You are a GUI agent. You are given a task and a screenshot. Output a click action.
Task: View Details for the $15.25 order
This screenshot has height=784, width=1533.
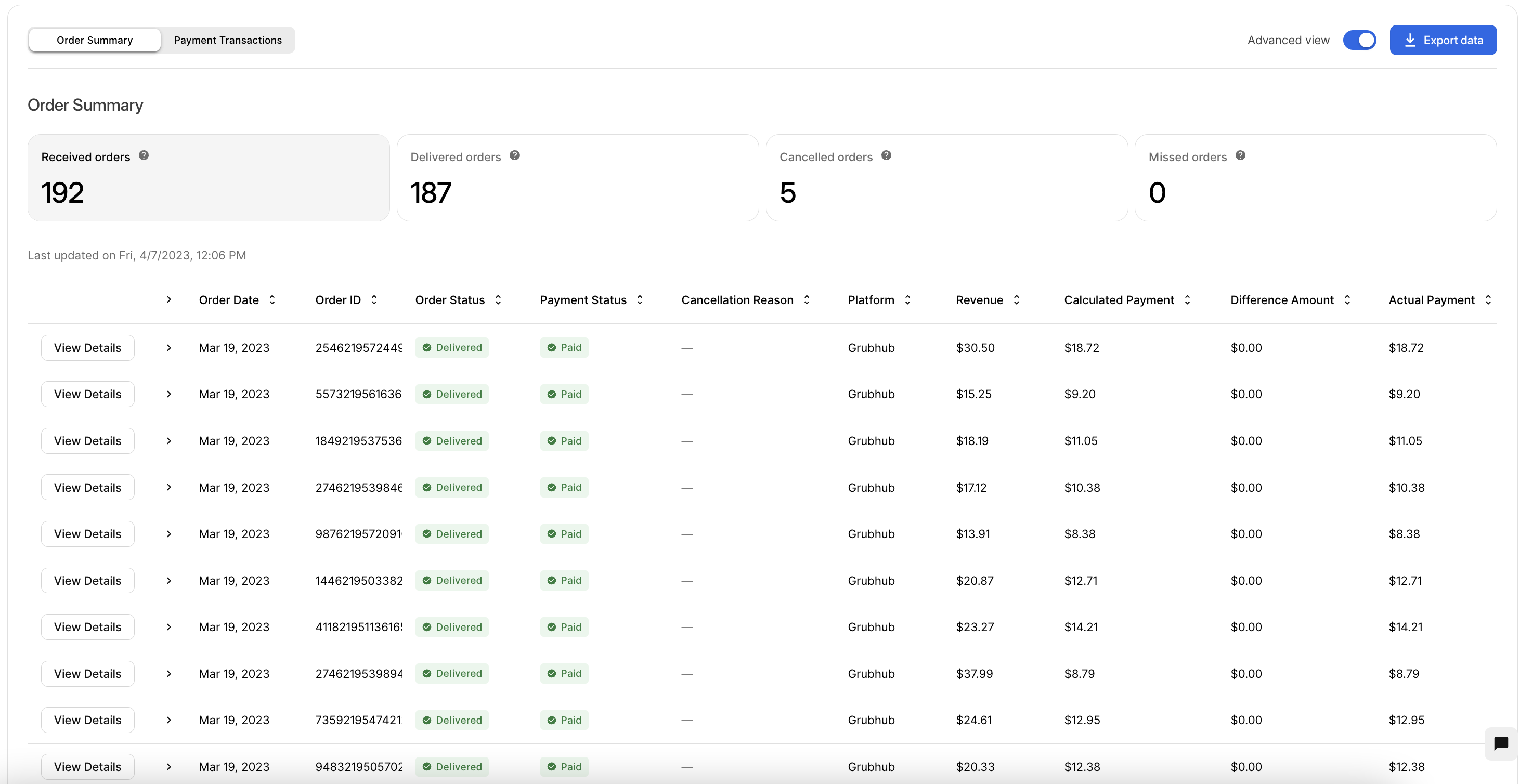click(87, 394)
